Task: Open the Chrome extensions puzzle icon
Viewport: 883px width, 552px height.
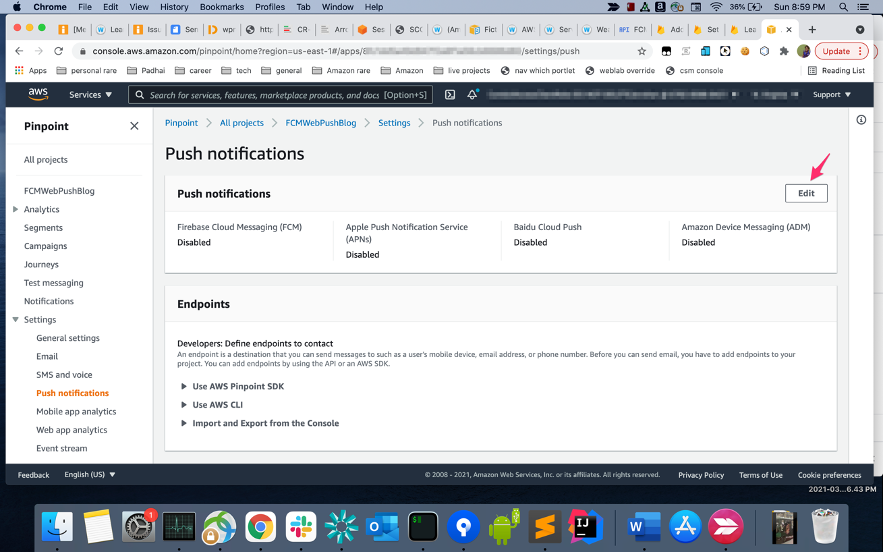Action: click(784, 51)
